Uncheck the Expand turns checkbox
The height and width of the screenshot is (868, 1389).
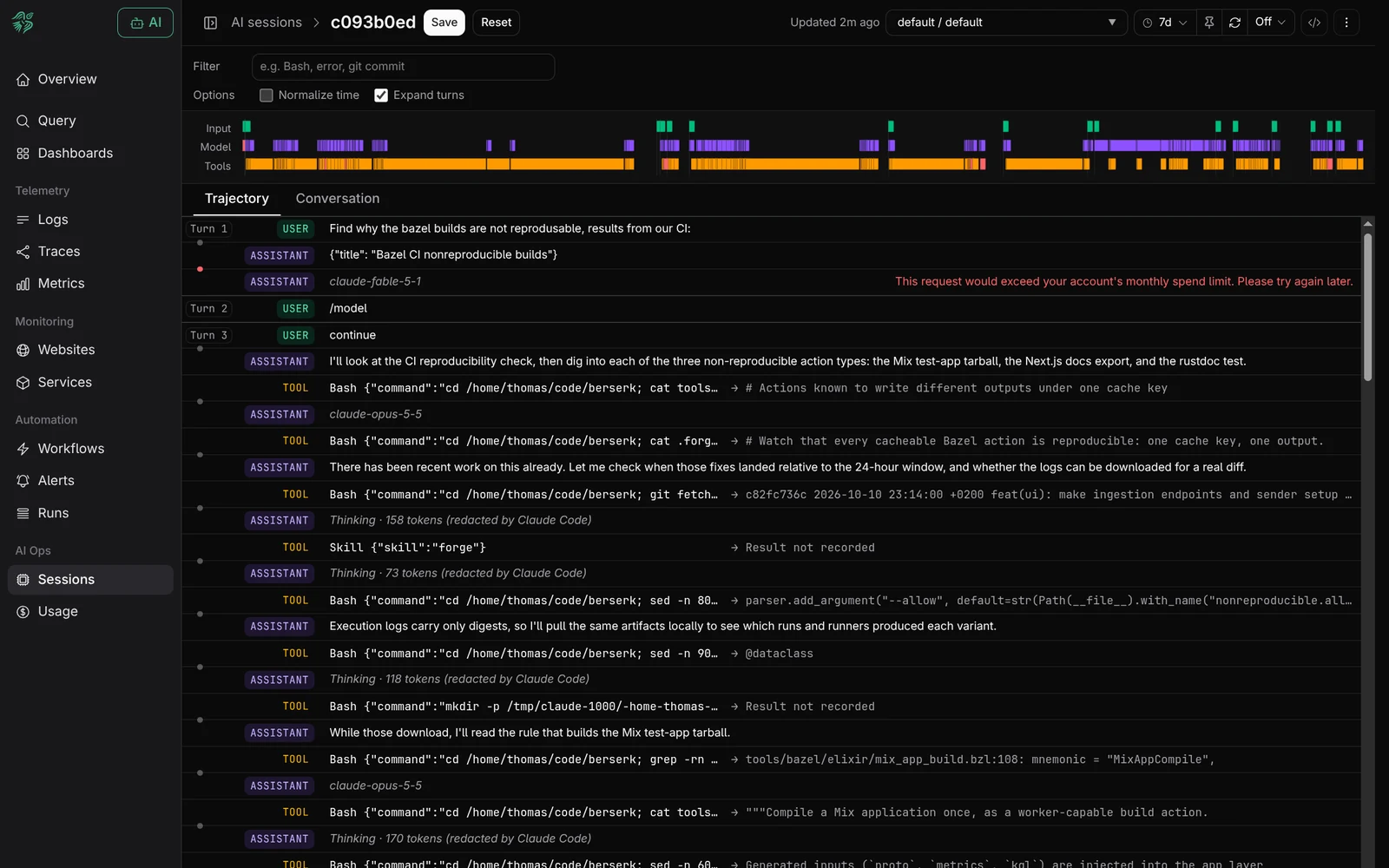[x=381, y=95]
